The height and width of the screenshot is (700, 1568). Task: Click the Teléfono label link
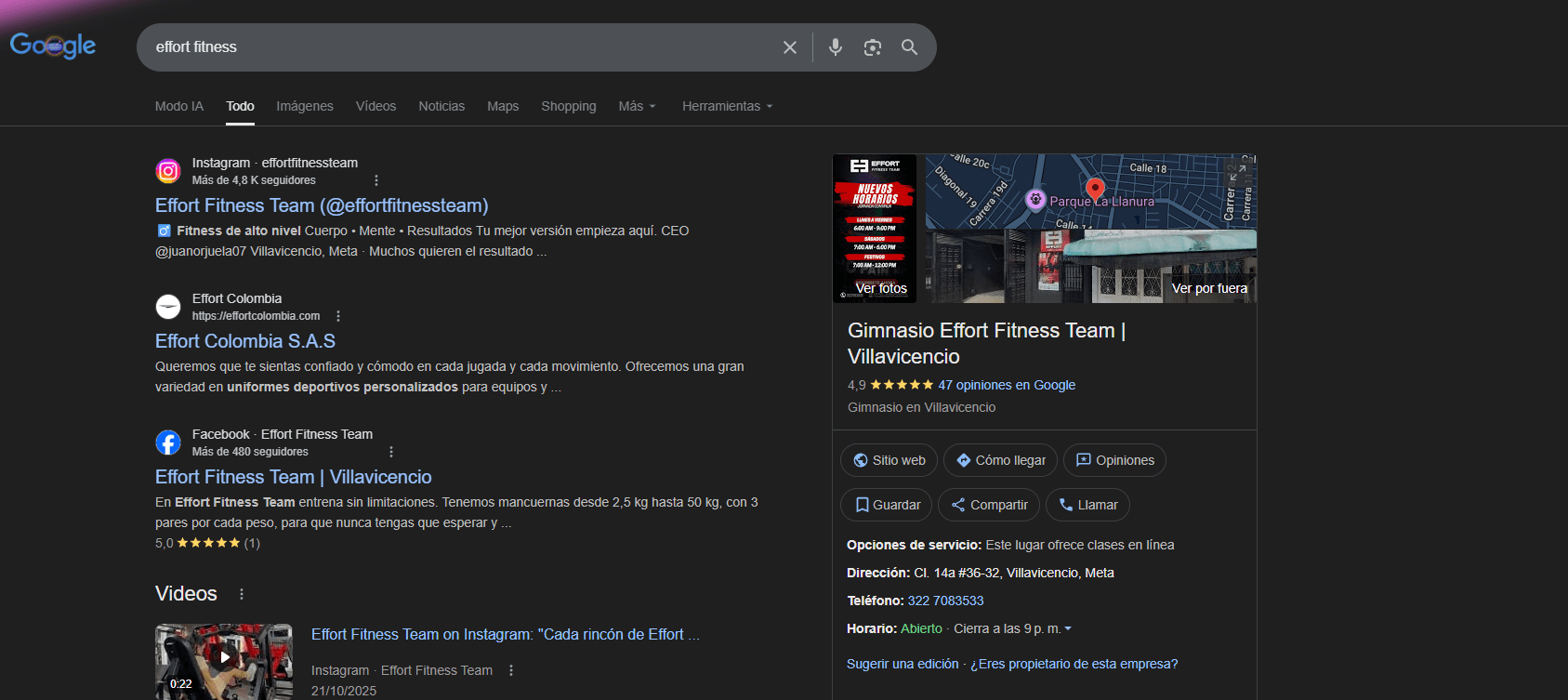point(875,601)
